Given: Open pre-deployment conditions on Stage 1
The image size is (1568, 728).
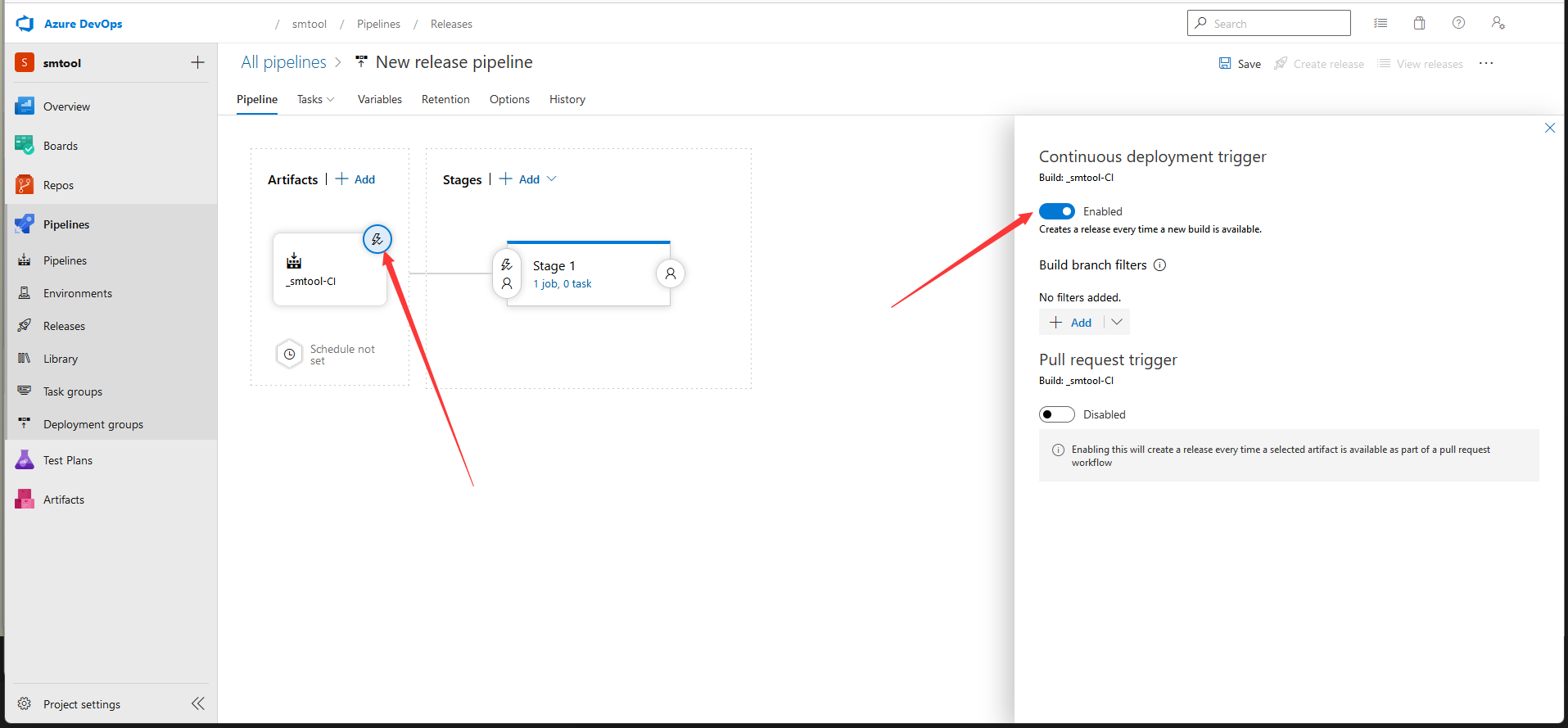Looking at the screenshot, I should (x=507, y=274).
